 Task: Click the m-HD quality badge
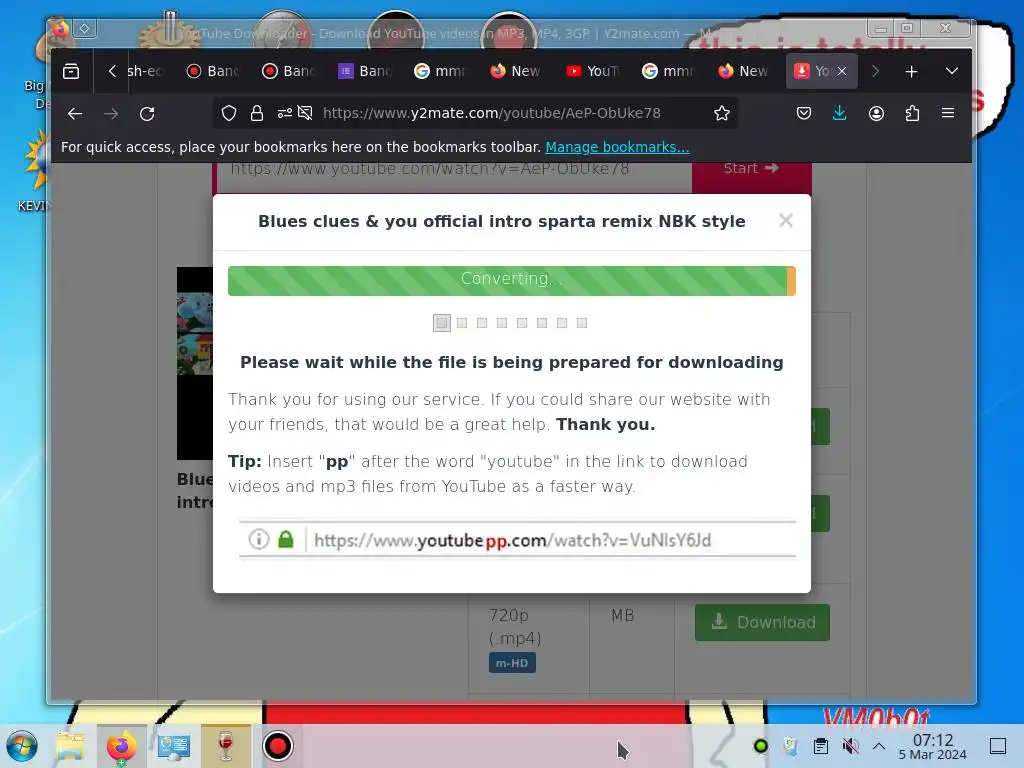(x=512, y=663)
